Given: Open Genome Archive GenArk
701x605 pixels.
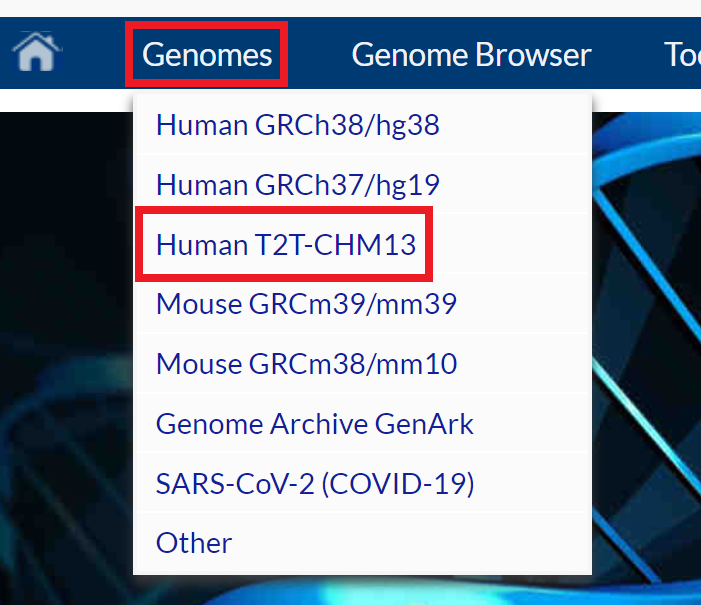Looking at the screenshot, I should (314, 424).
